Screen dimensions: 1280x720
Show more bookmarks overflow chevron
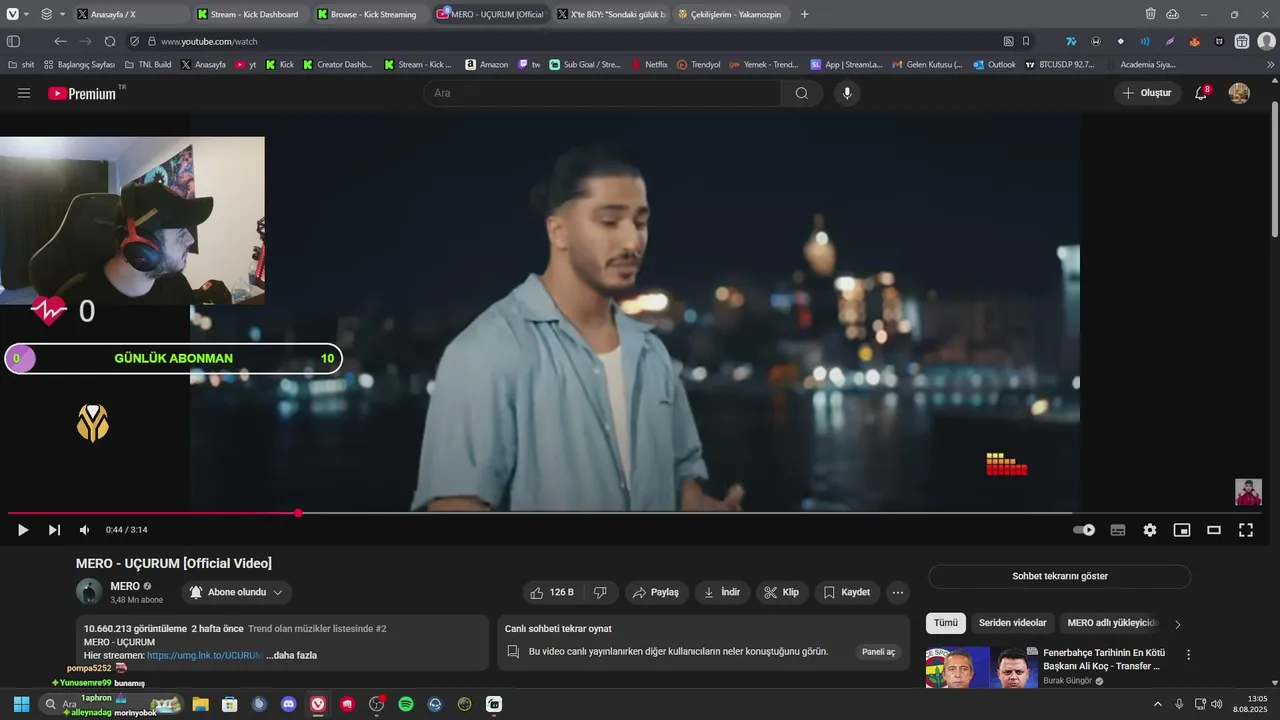pos(1270,64)
